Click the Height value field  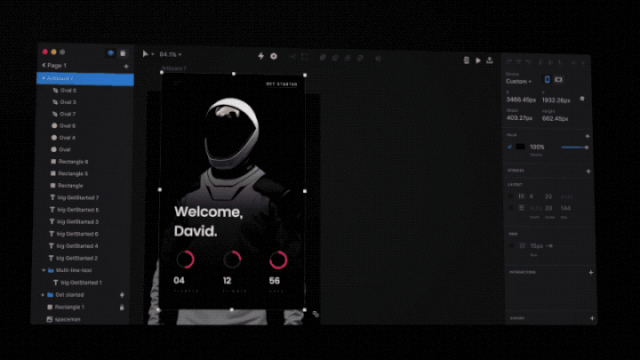coord(555,118)
